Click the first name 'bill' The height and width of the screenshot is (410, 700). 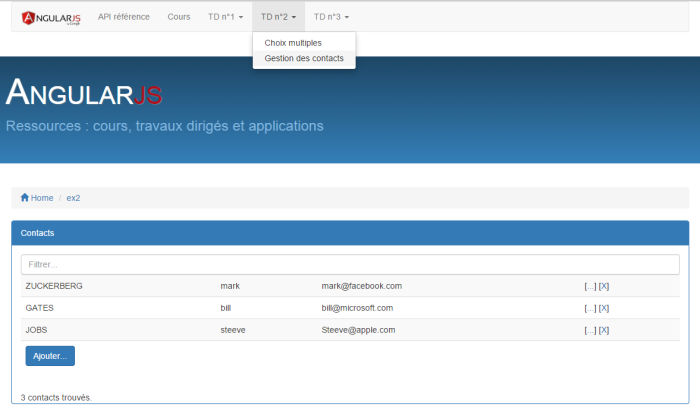tap(225, 308)
